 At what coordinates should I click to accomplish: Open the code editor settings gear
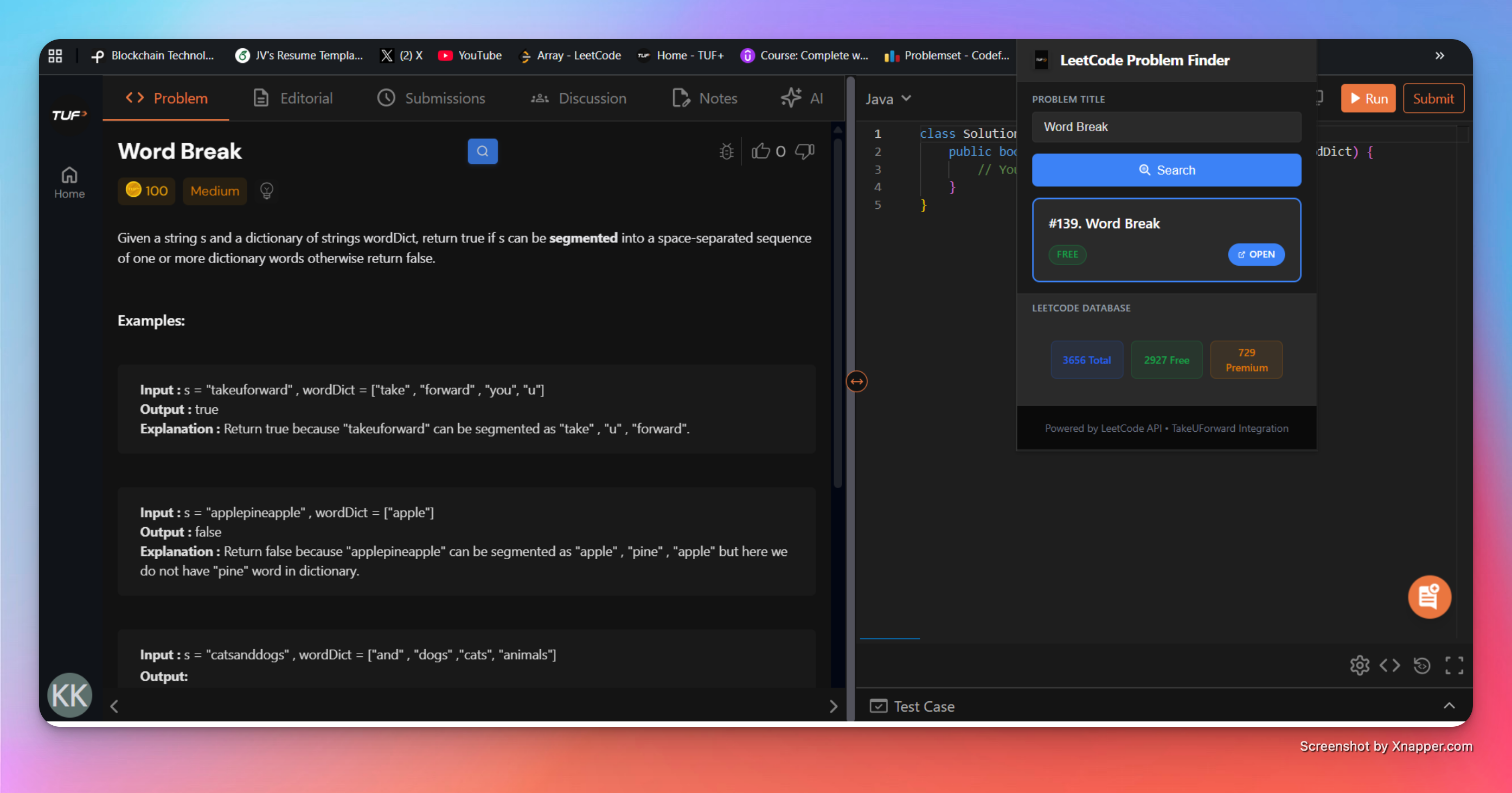click(1360, 665)
